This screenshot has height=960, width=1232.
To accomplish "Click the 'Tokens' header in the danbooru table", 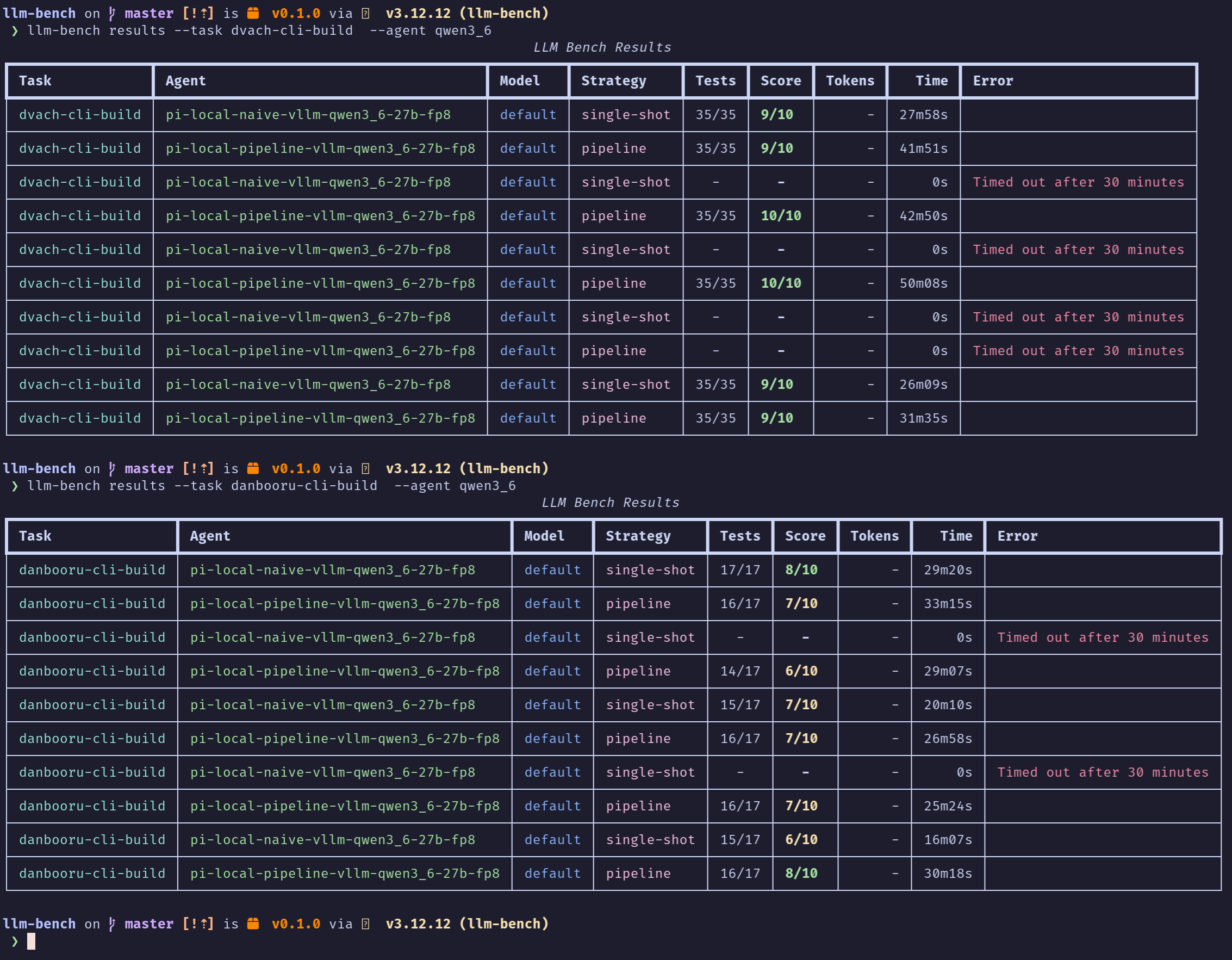I will (x=874, y=536).
